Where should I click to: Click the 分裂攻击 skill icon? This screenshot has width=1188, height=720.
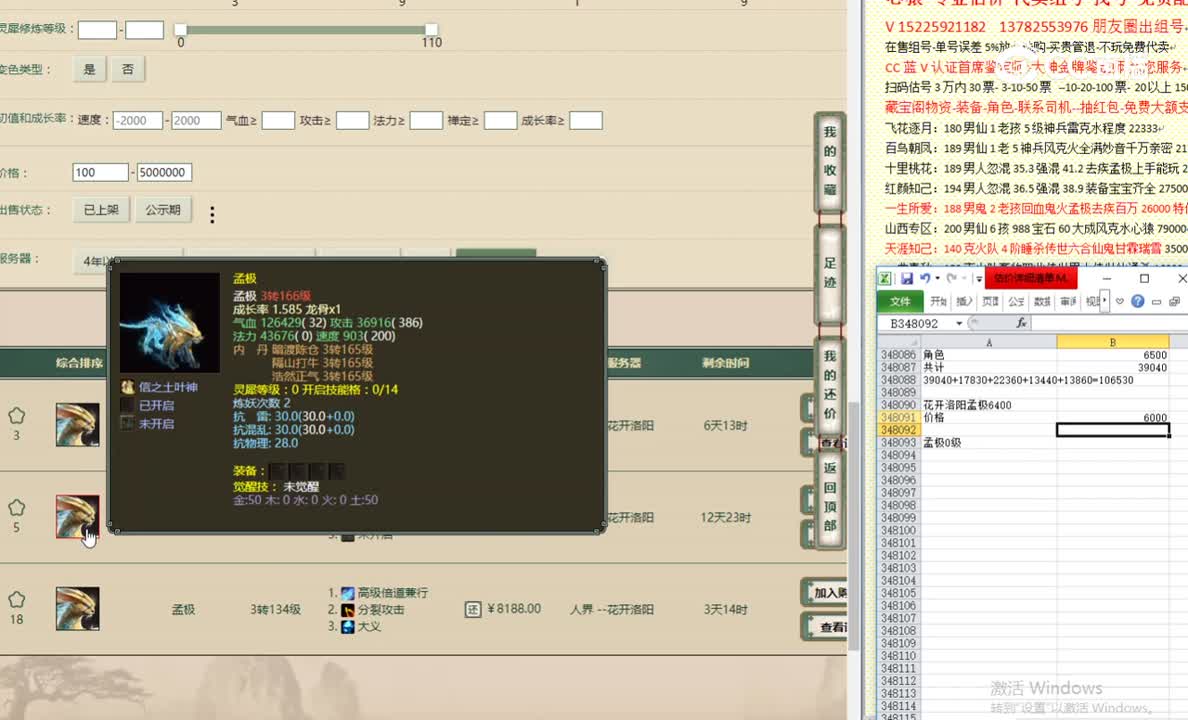pos(347,610)
